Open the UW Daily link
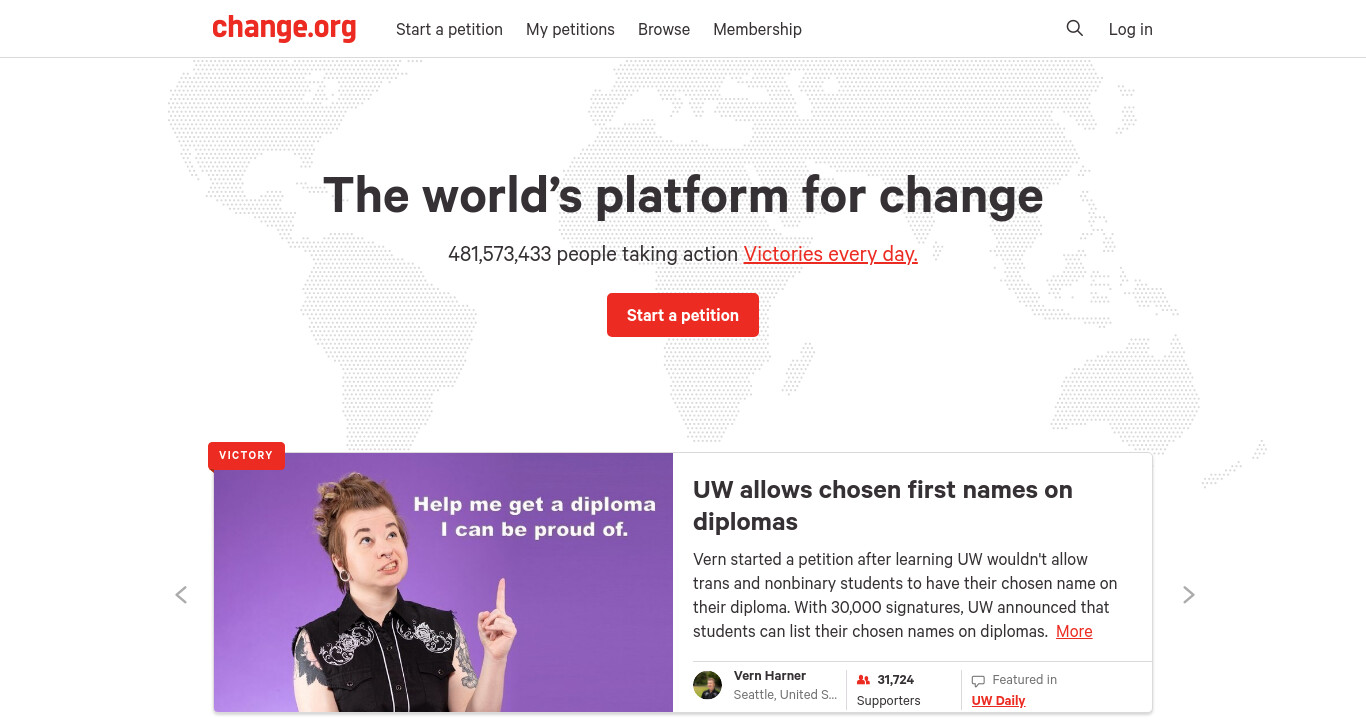 (x=998, y=700)
